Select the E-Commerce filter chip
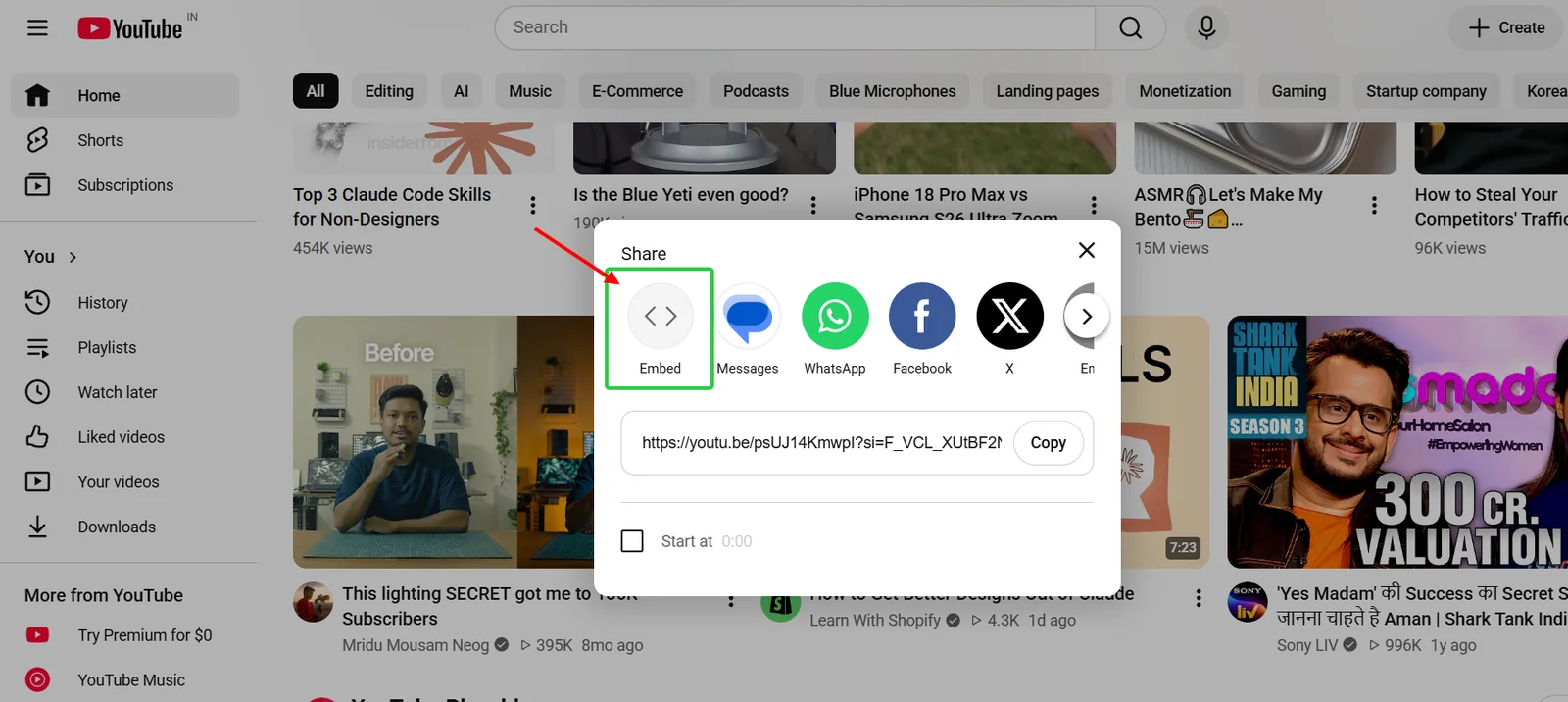Viewport: 1568px width, 702px height. tap(637, 91)
